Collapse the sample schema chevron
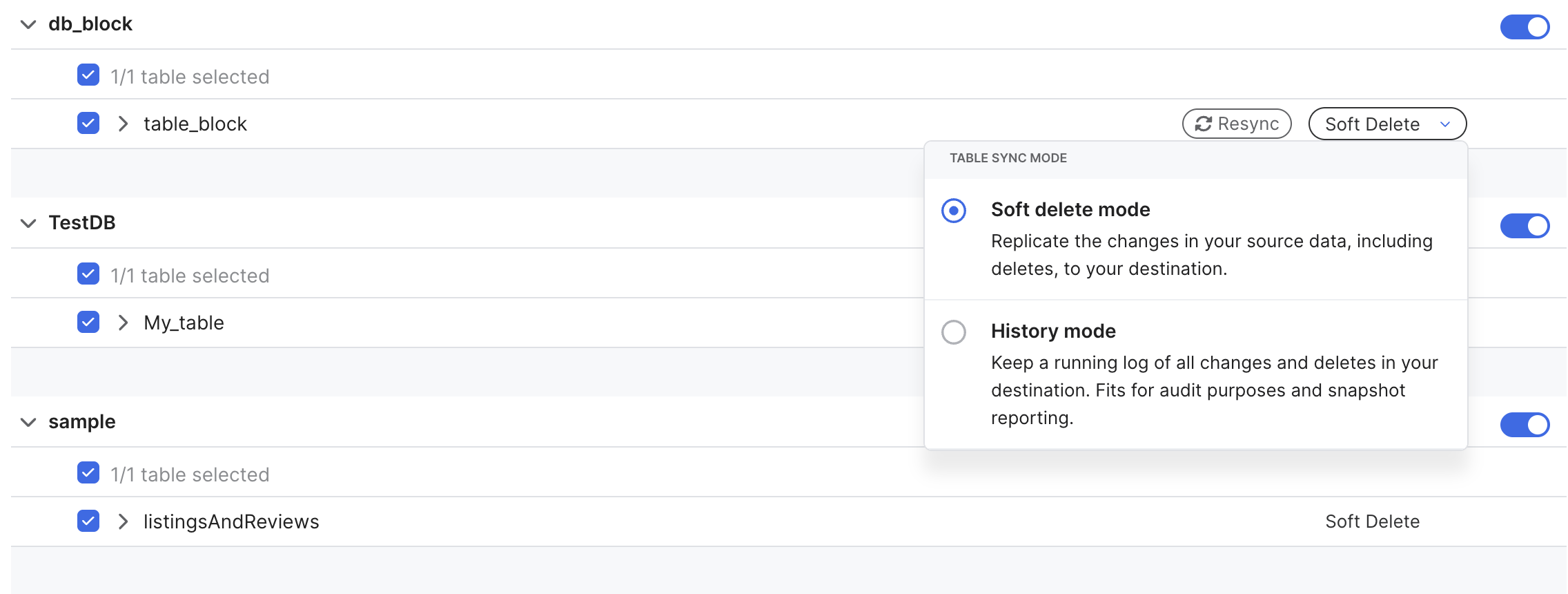 point(28,422)
